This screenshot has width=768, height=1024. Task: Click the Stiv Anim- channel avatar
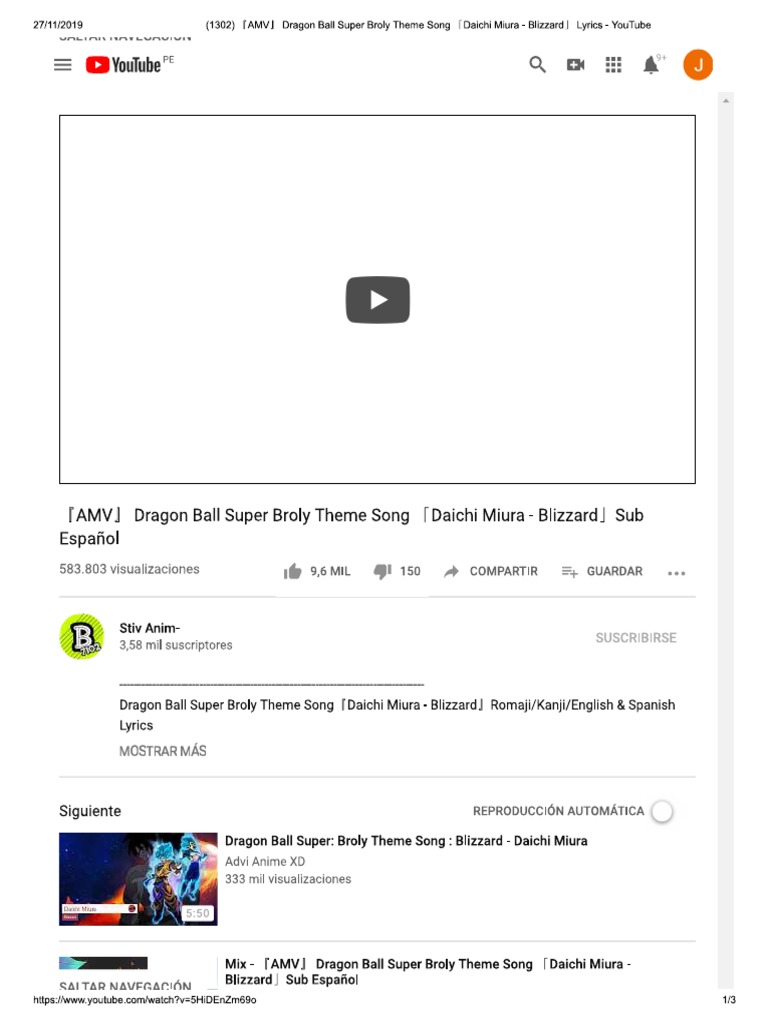pos(82,637)
